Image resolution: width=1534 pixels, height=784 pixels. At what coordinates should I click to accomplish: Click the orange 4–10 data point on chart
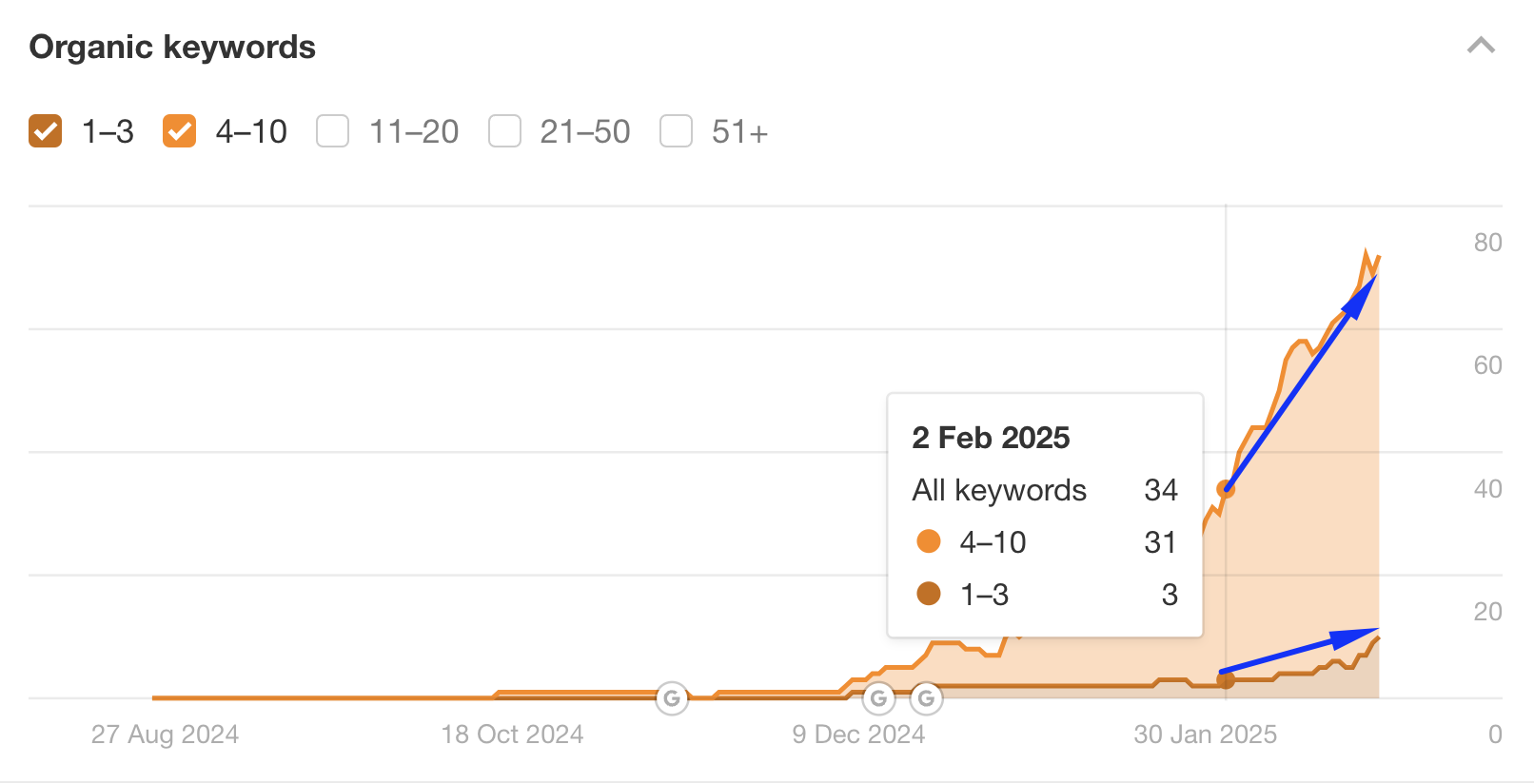click(1226, 489)
